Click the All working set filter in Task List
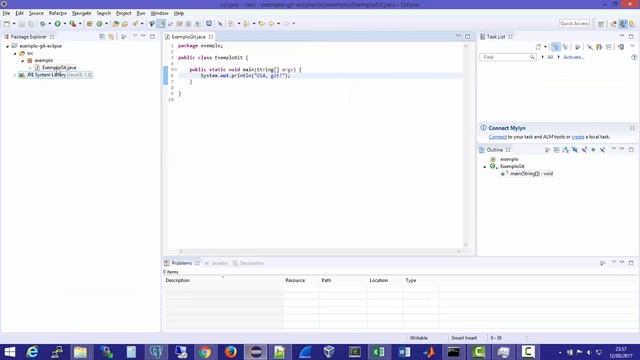 [550, 57]
